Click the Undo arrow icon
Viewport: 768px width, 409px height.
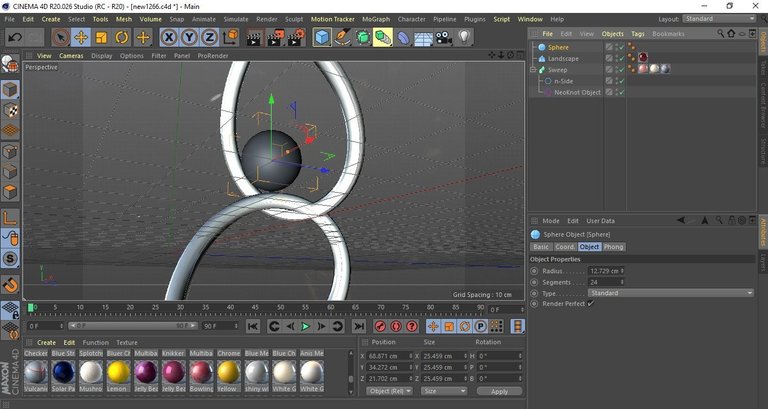point(15,37)
